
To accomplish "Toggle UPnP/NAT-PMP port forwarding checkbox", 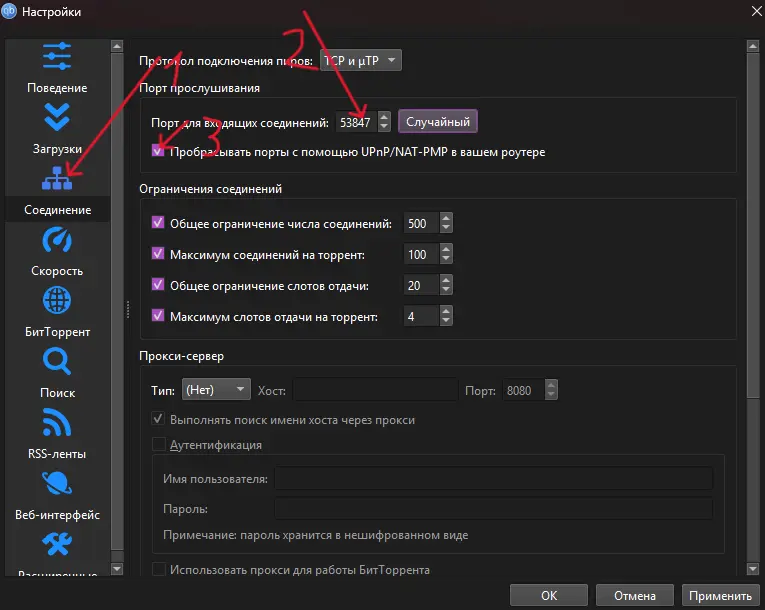I will [158, 151].
